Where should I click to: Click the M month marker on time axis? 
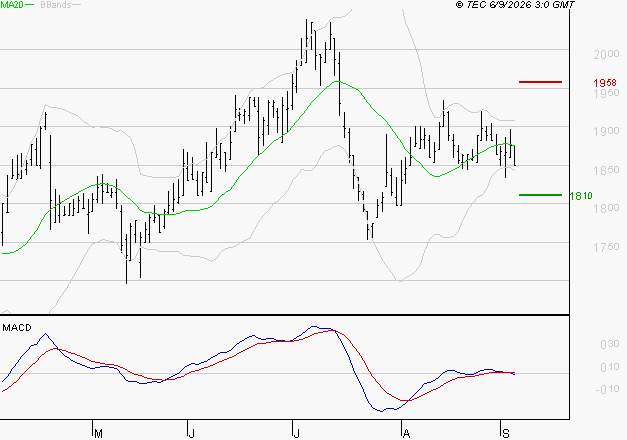point(98,434)
